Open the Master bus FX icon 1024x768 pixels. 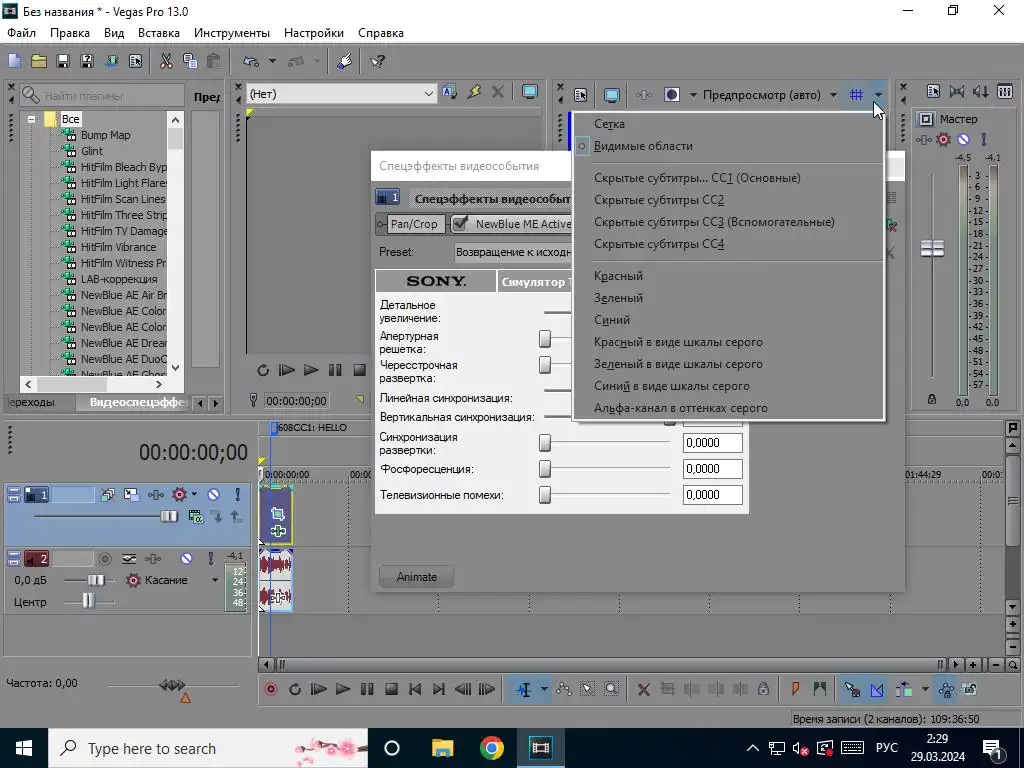(x=923, y=140)
